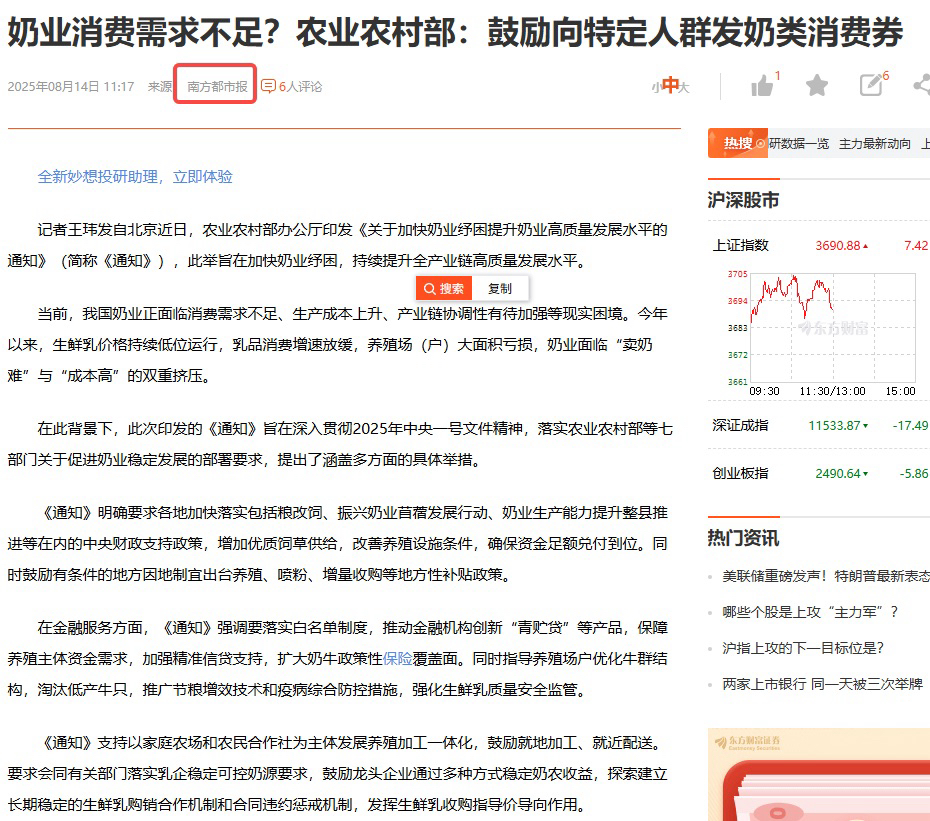Screen dimensions: 930x821
Task: Open hot search 主力最新动向
Action: [x=874, y=144]
